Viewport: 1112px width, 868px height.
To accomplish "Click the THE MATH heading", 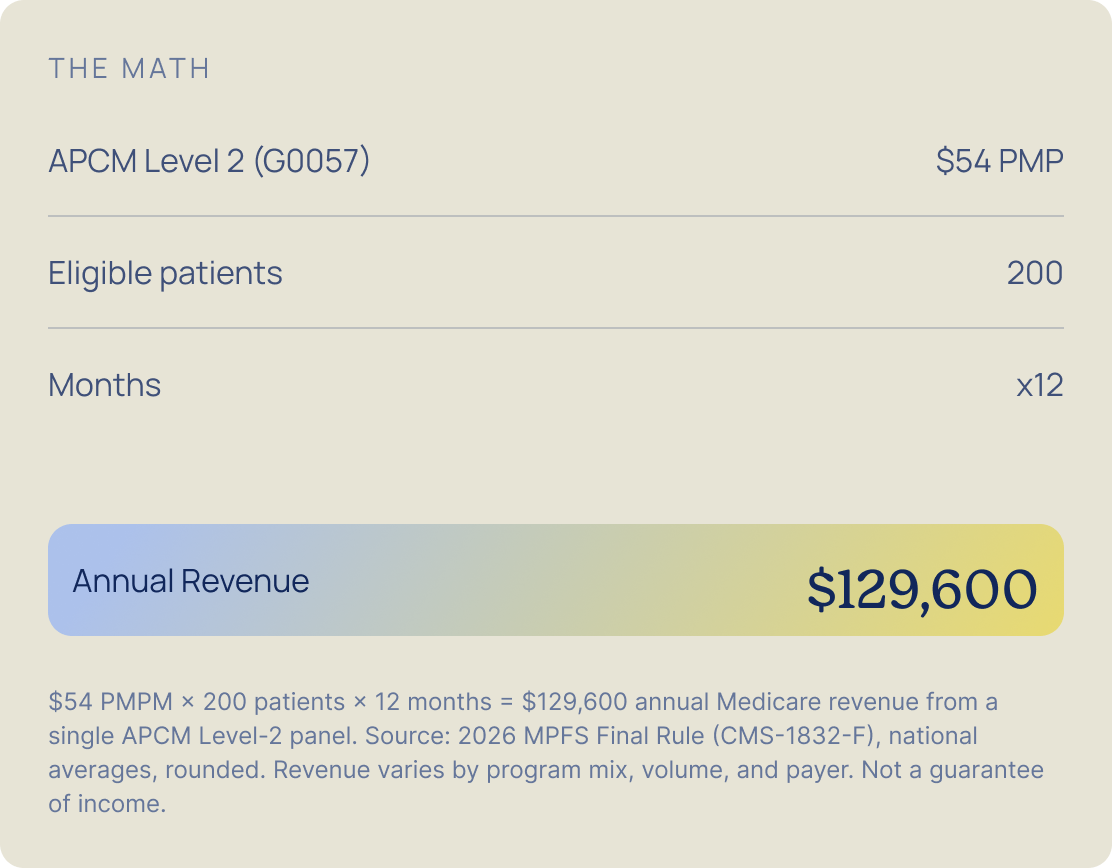I will click(129, 69).
